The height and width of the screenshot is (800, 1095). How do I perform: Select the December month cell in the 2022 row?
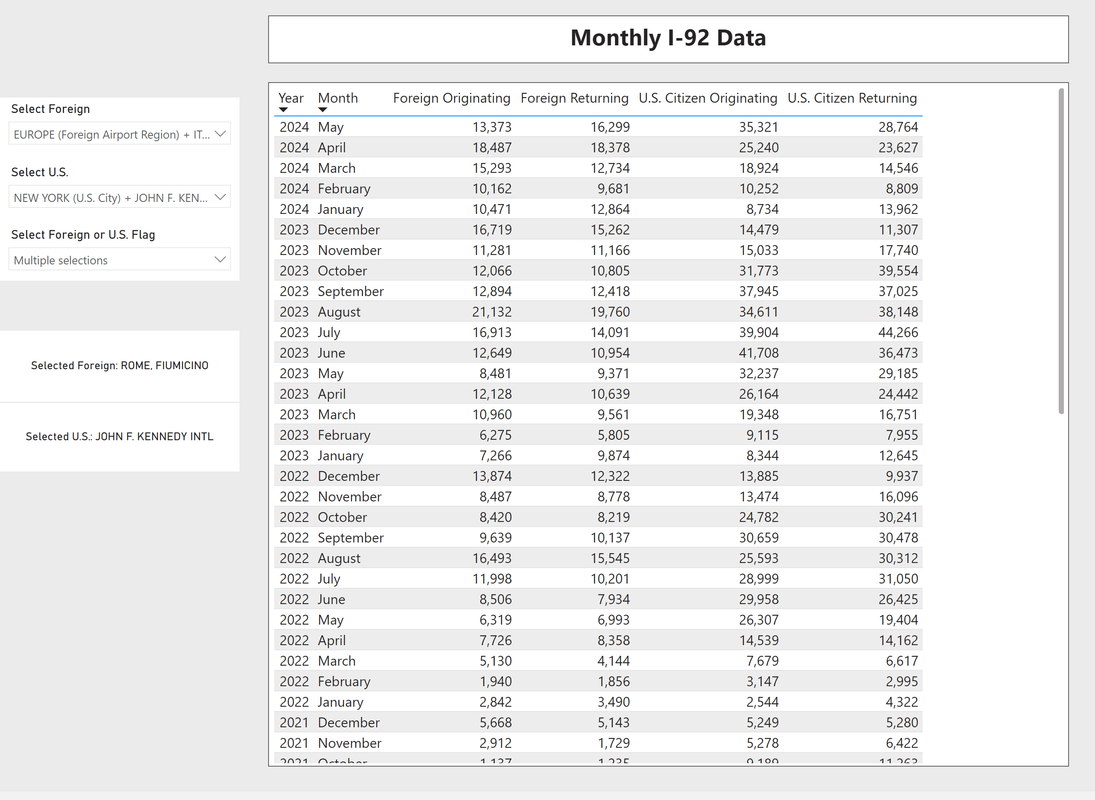348,476
